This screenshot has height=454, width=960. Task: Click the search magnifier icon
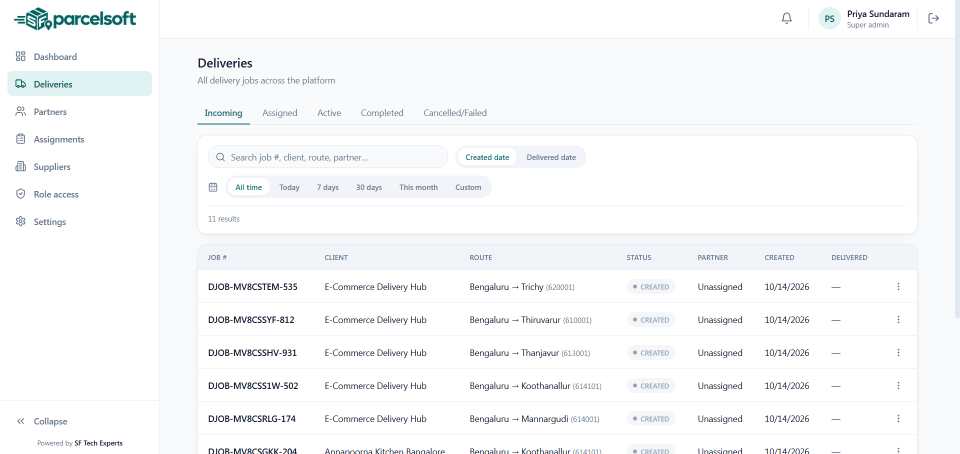coord(220,157)
